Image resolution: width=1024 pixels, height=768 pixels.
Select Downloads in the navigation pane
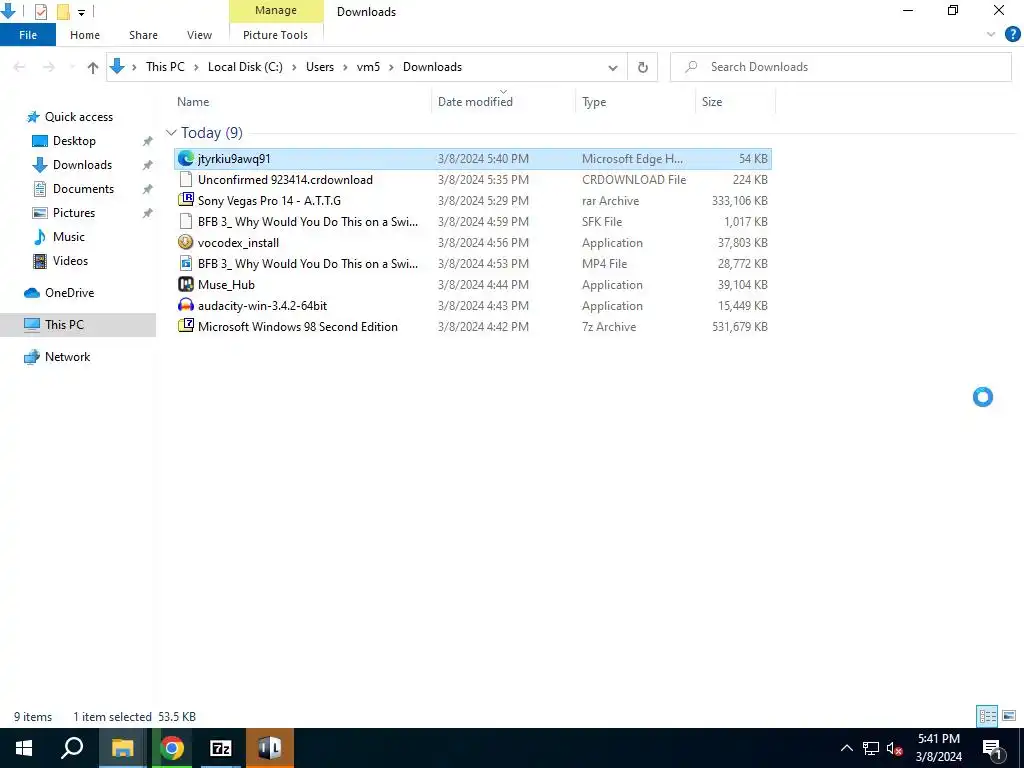pyautogui.click(x=82, y=165)
